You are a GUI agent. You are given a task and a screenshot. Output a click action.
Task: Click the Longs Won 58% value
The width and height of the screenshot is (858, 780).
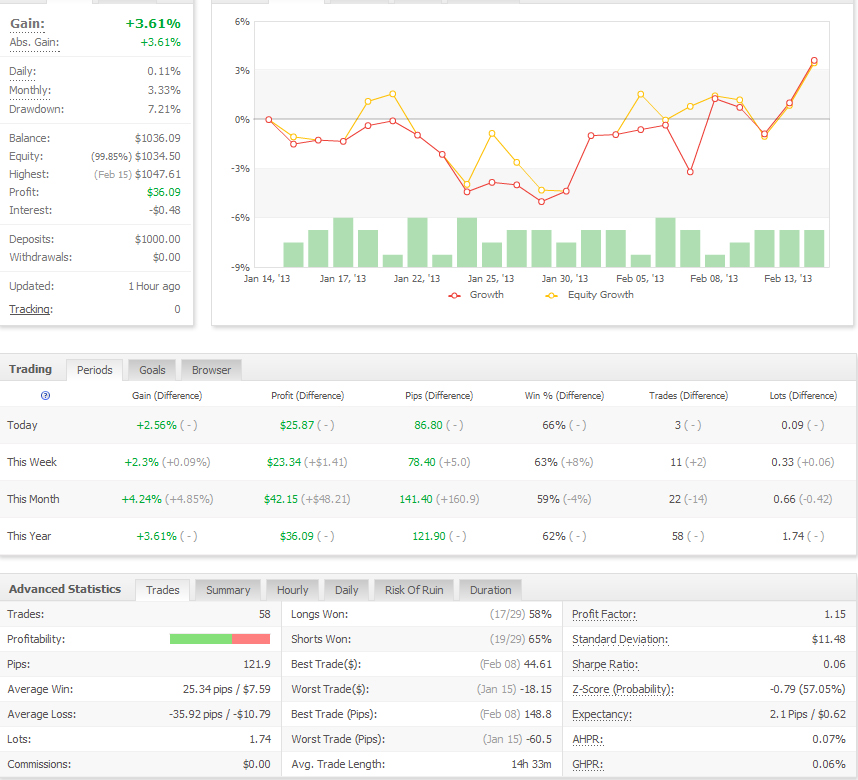click(x=540, y=614)
